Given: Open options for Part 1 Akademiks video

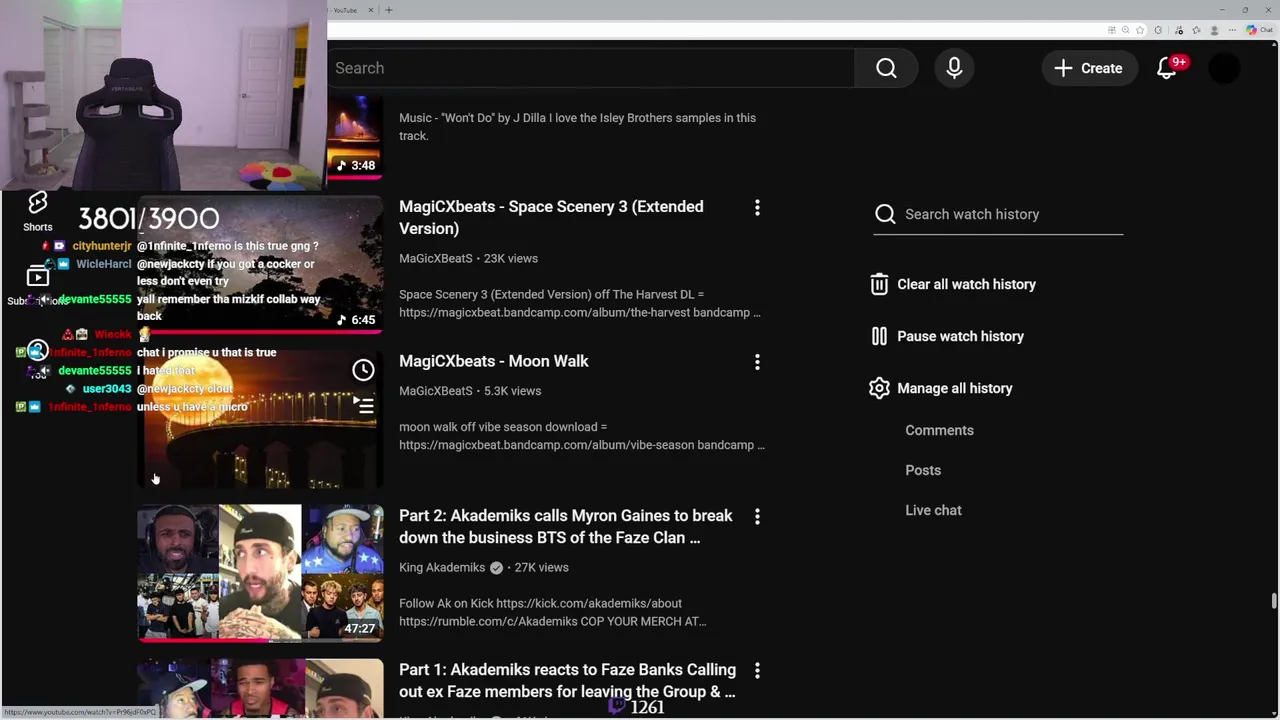Looking at the screenshot, I should [x=757, y=670].
